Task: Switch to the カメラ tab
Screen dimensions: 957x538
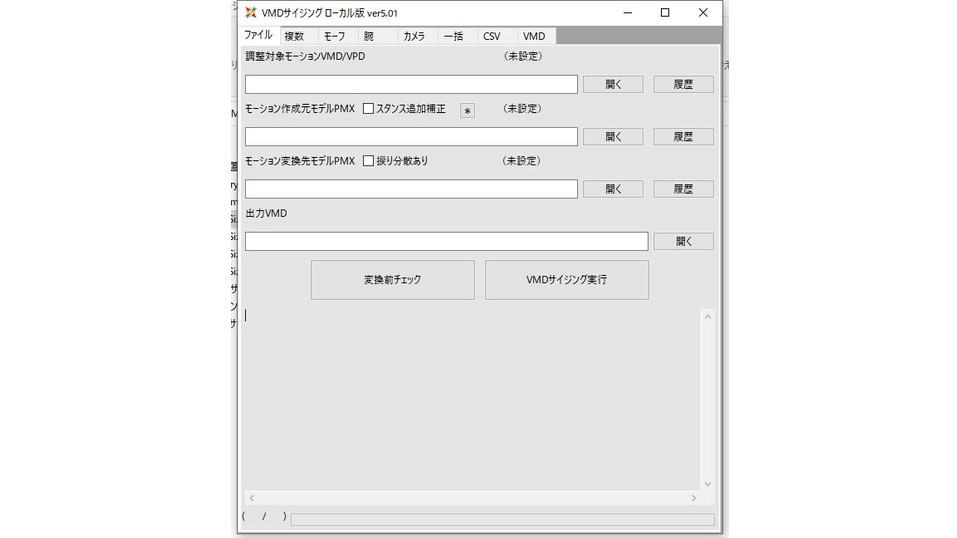Action: 413,36
